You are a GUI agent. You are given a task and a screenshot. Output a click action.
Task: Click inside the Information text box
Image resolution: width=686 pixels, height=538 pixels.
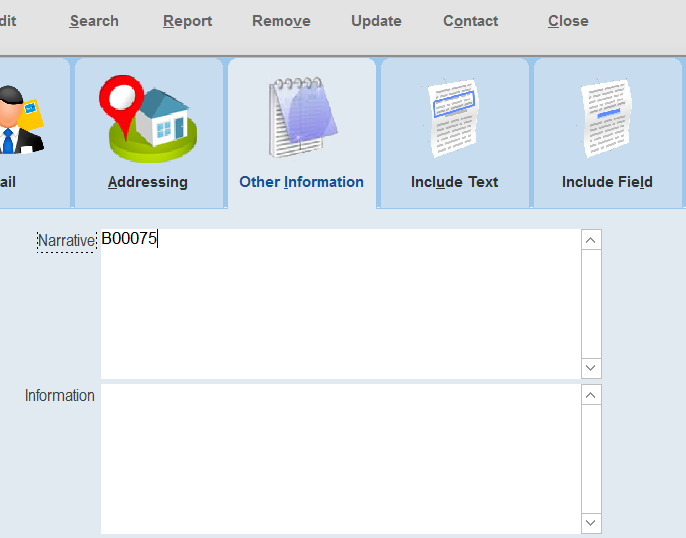tap(341, 459)
